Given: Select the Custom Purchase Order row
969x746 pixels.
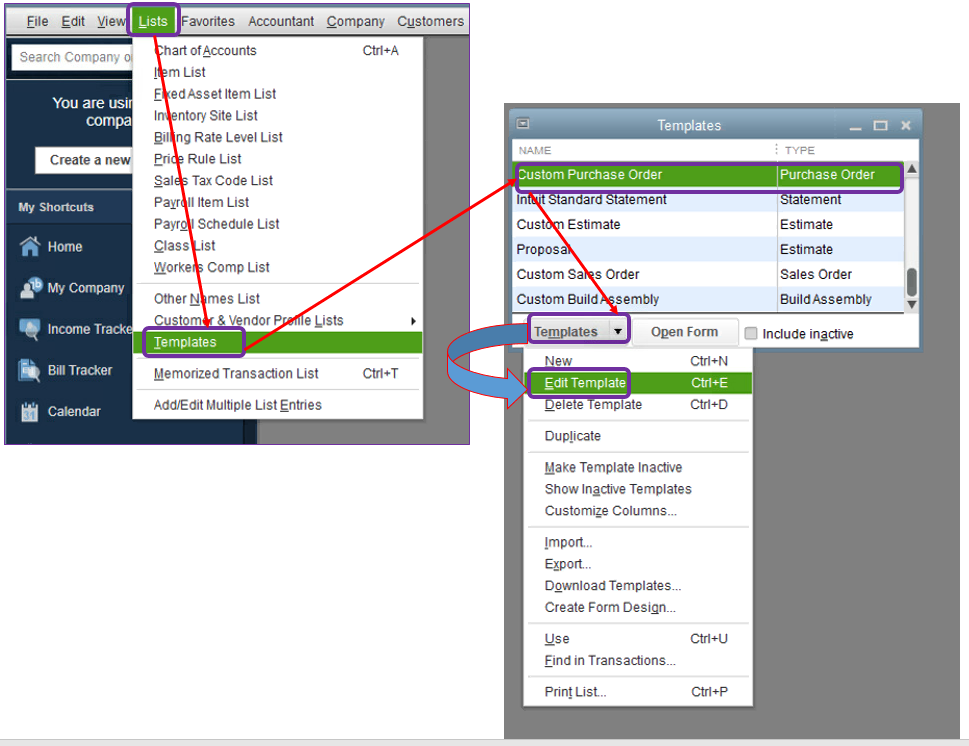Looking at the screenshot, I should 708,175.
